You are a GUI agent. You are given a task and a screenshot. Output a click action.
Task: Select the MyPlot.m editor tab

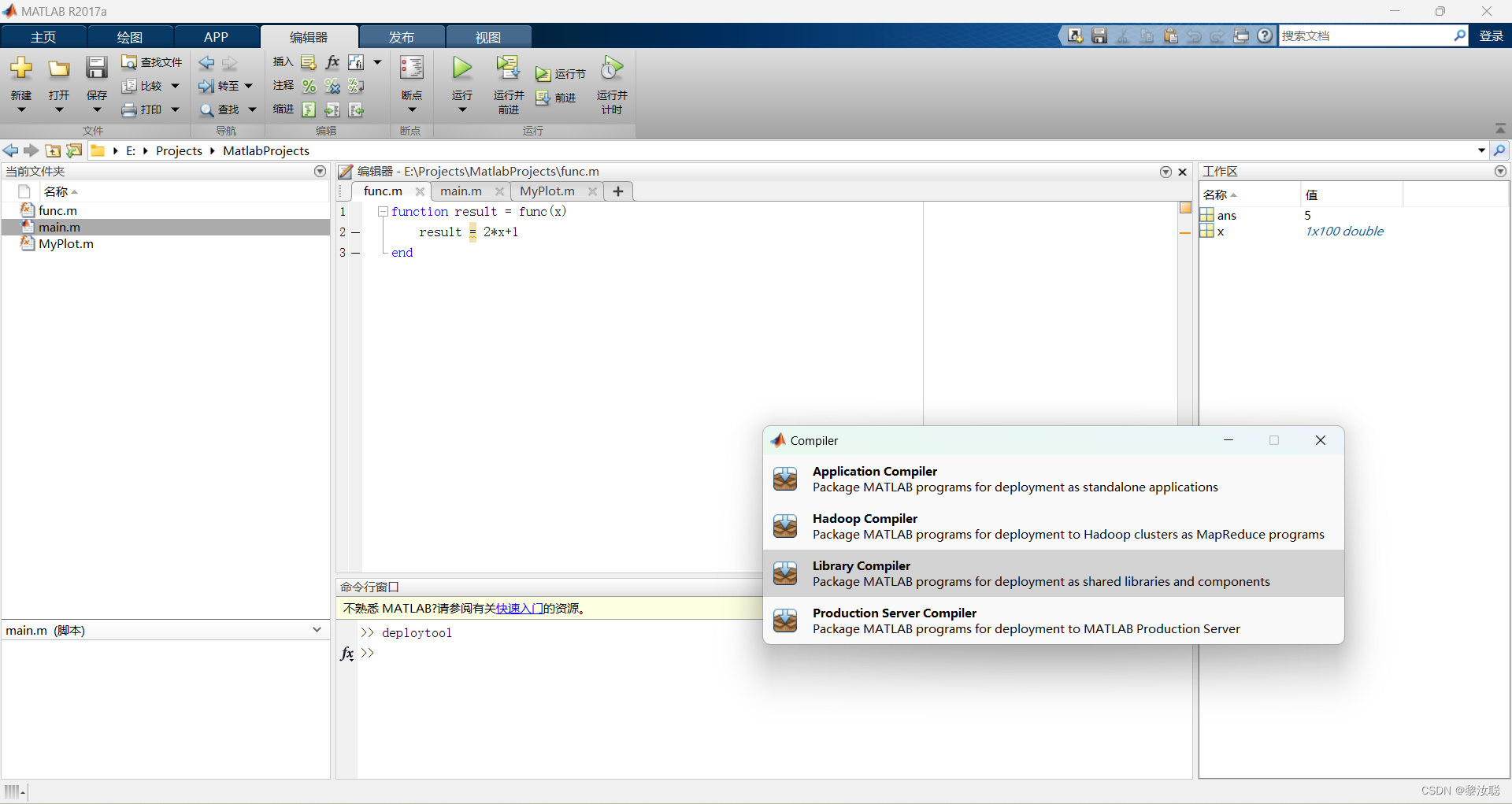[547, 191]
